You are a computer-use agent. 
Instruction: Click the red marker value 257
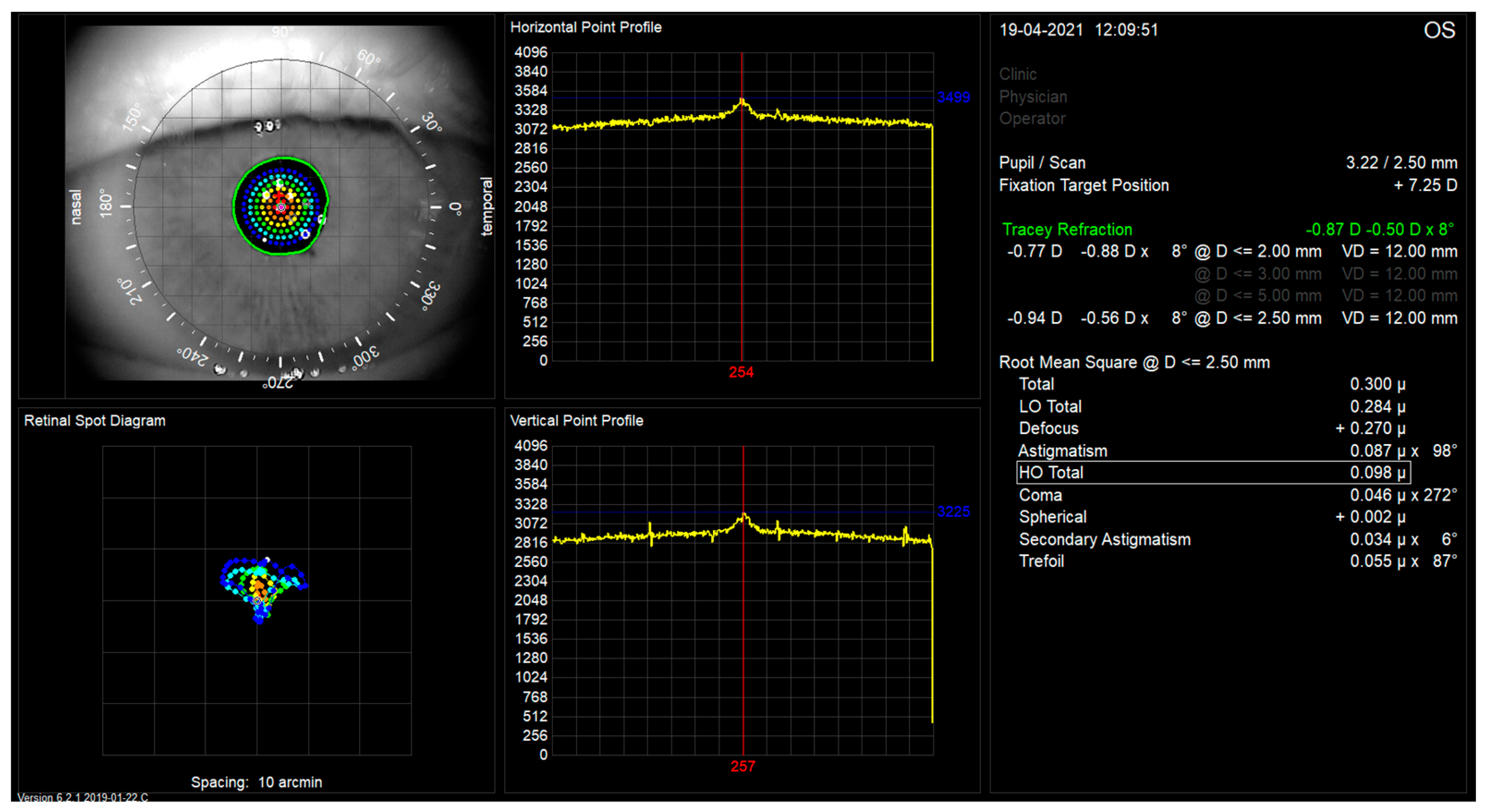pyautogui.click(x=742, y=766)
